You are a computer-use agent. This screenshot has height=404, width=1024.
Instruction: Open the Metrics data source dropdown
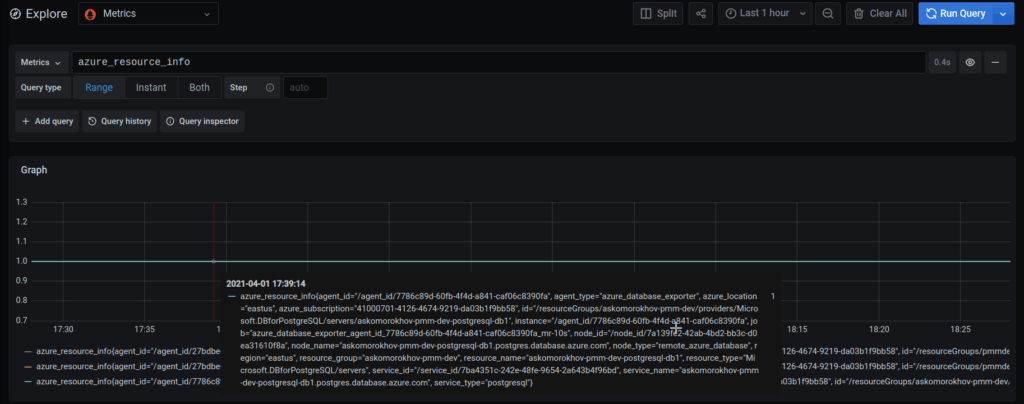point(148,14)
